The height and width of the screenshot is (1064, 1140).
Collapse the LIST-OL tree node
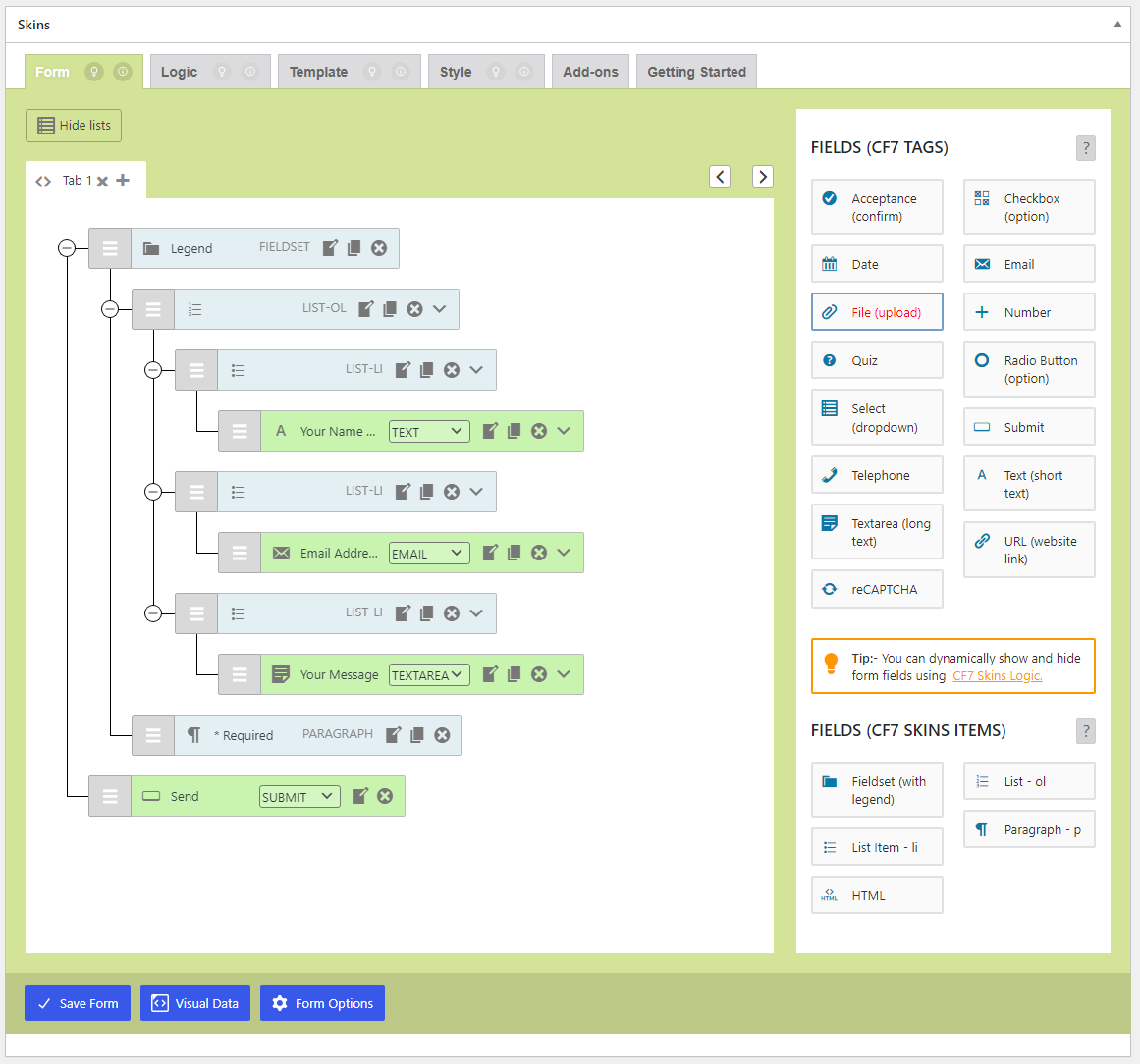coord(110,309)
